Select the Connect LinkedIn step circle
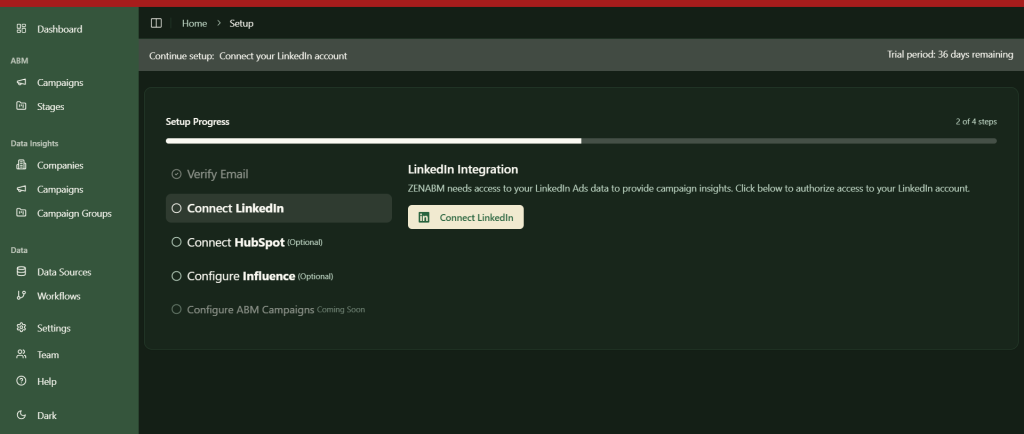The image size is (1024, 434). coord(176,208)
